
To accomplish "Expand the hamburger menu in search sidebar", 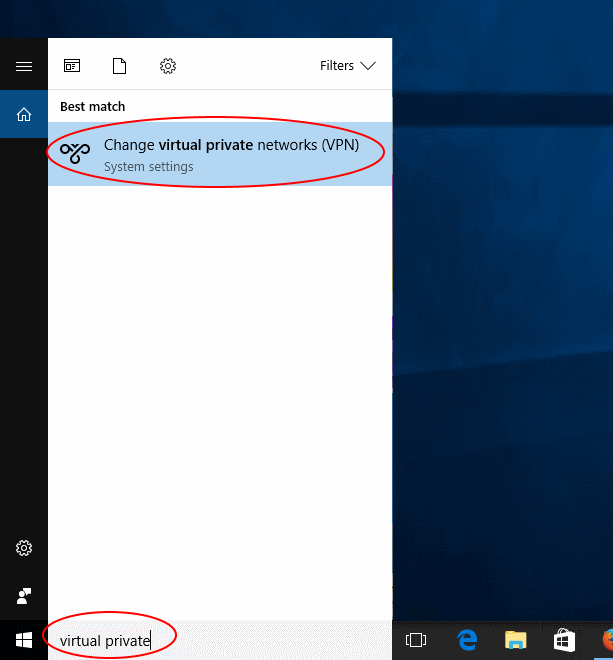I will coord(24,66).
